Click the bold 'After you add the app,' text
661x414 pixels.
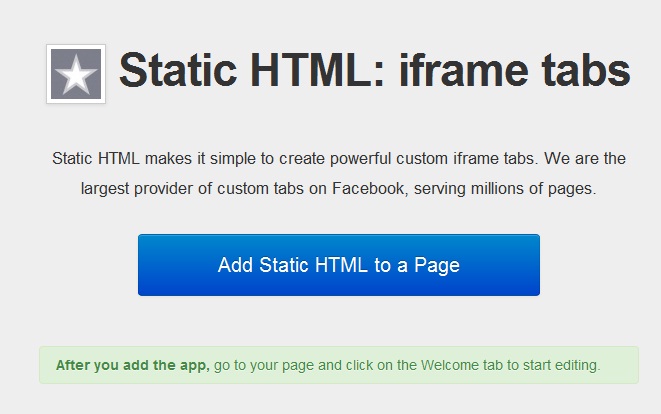tap(132, 365)
